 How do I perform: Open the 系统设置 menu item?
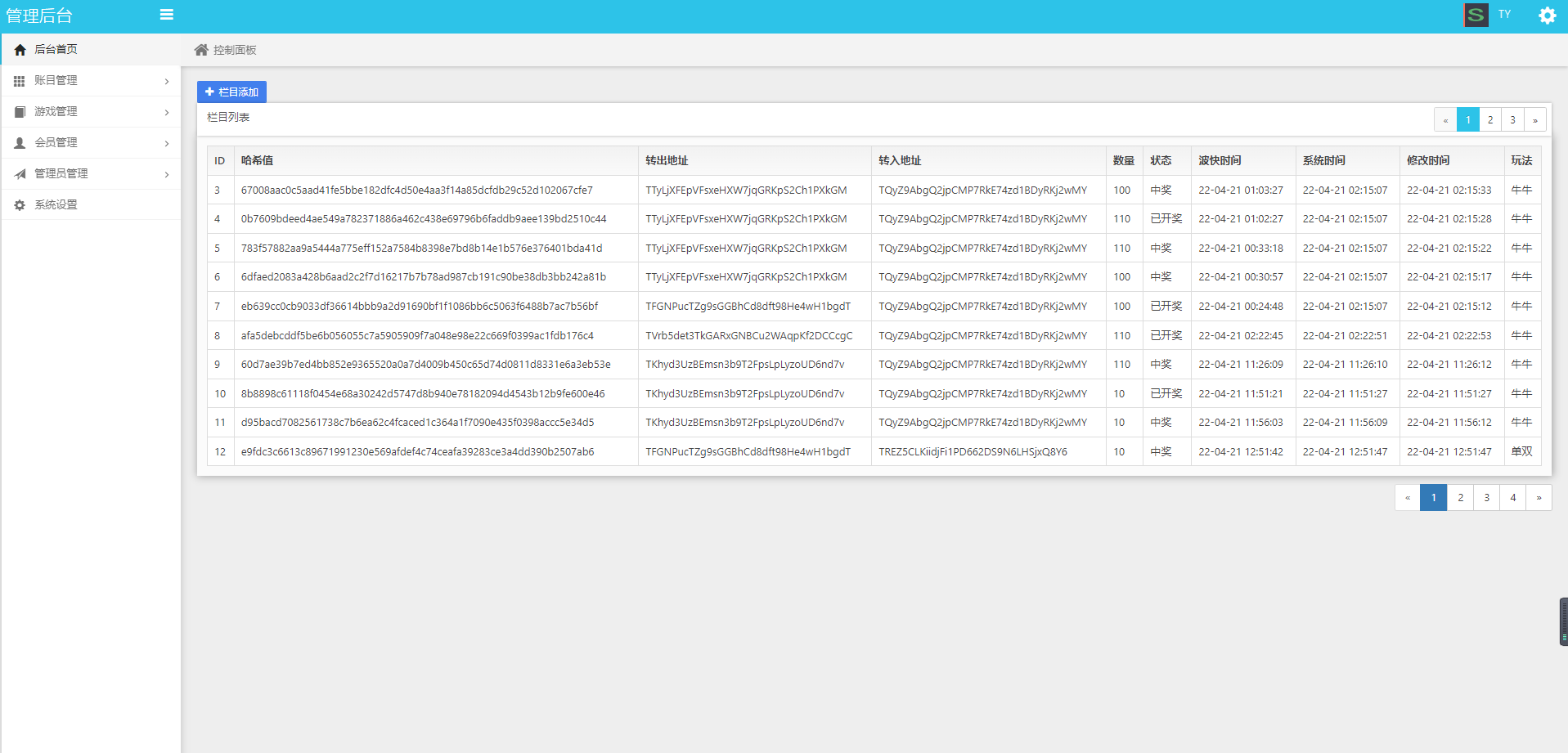pyautogui.click(x=56, y=205)
